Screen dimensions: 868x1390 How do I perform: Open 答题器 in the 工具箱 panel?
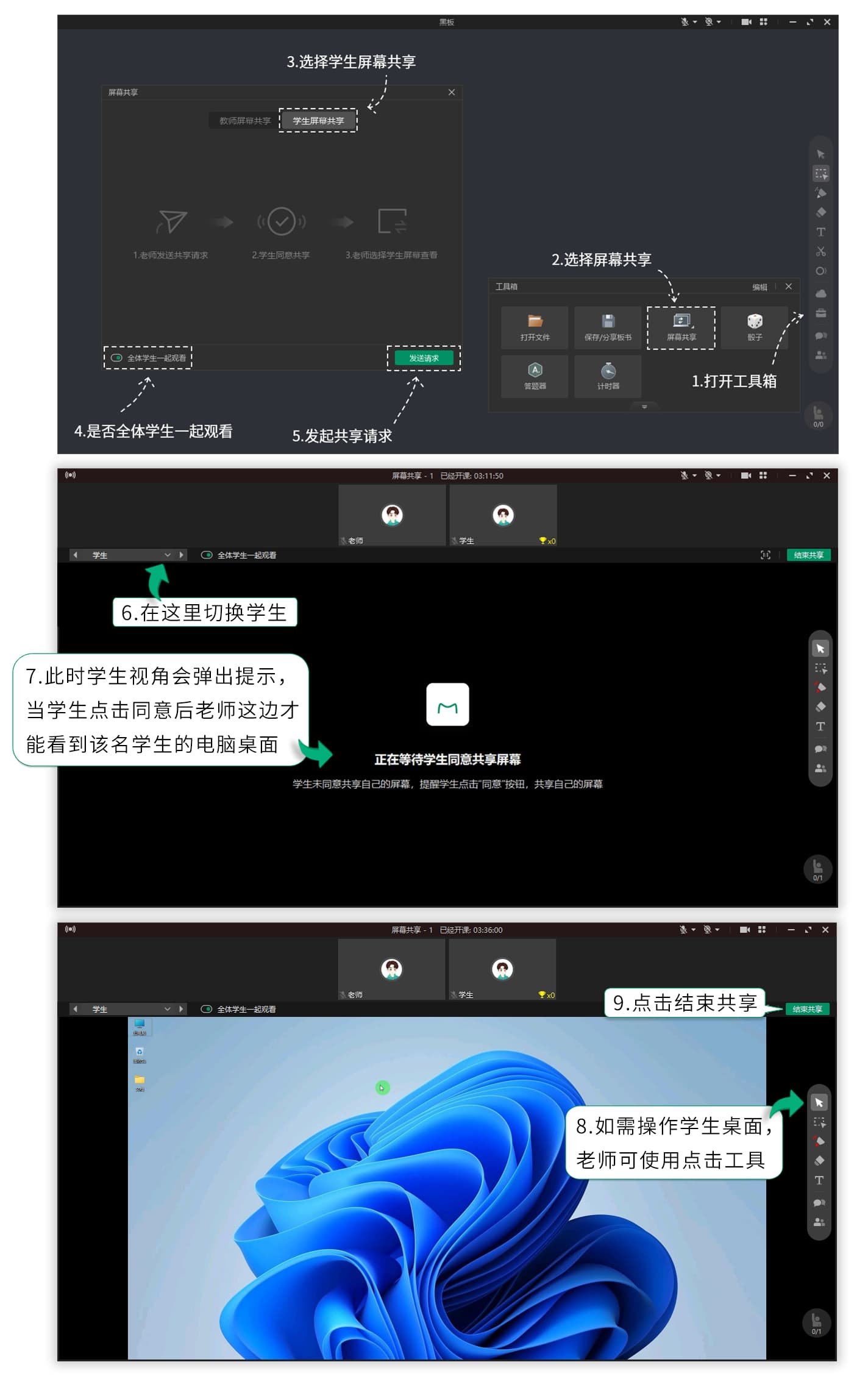point(535,376)
